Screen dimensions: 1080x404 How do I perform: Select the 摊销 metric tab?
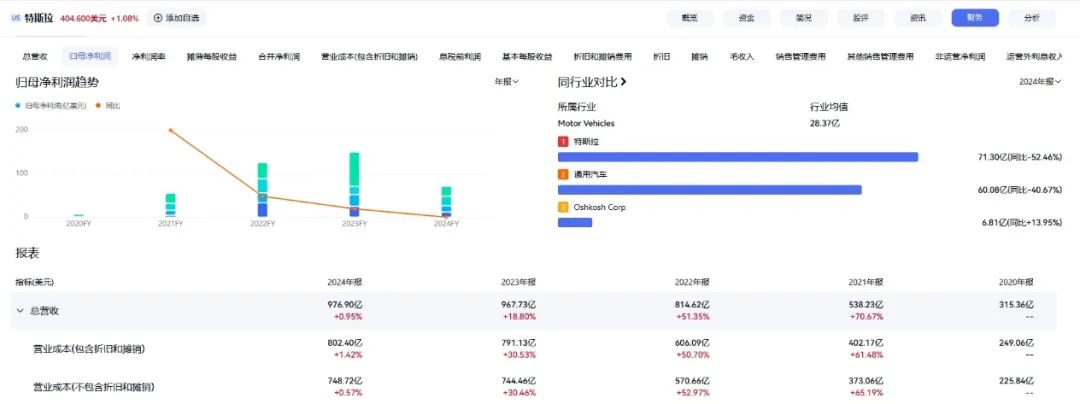[700, 56]
